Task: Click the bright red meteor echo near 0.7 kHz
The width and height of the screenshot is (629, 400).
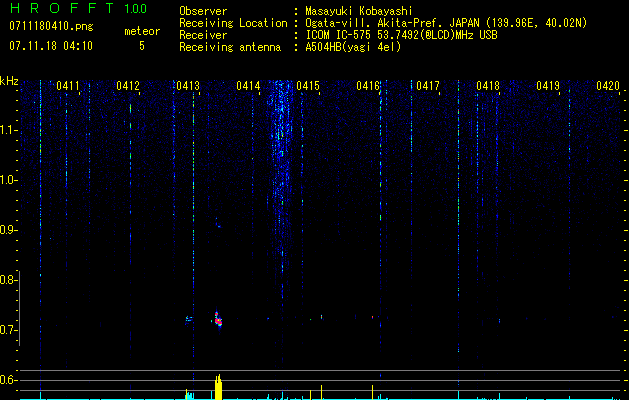Action: 217,319
